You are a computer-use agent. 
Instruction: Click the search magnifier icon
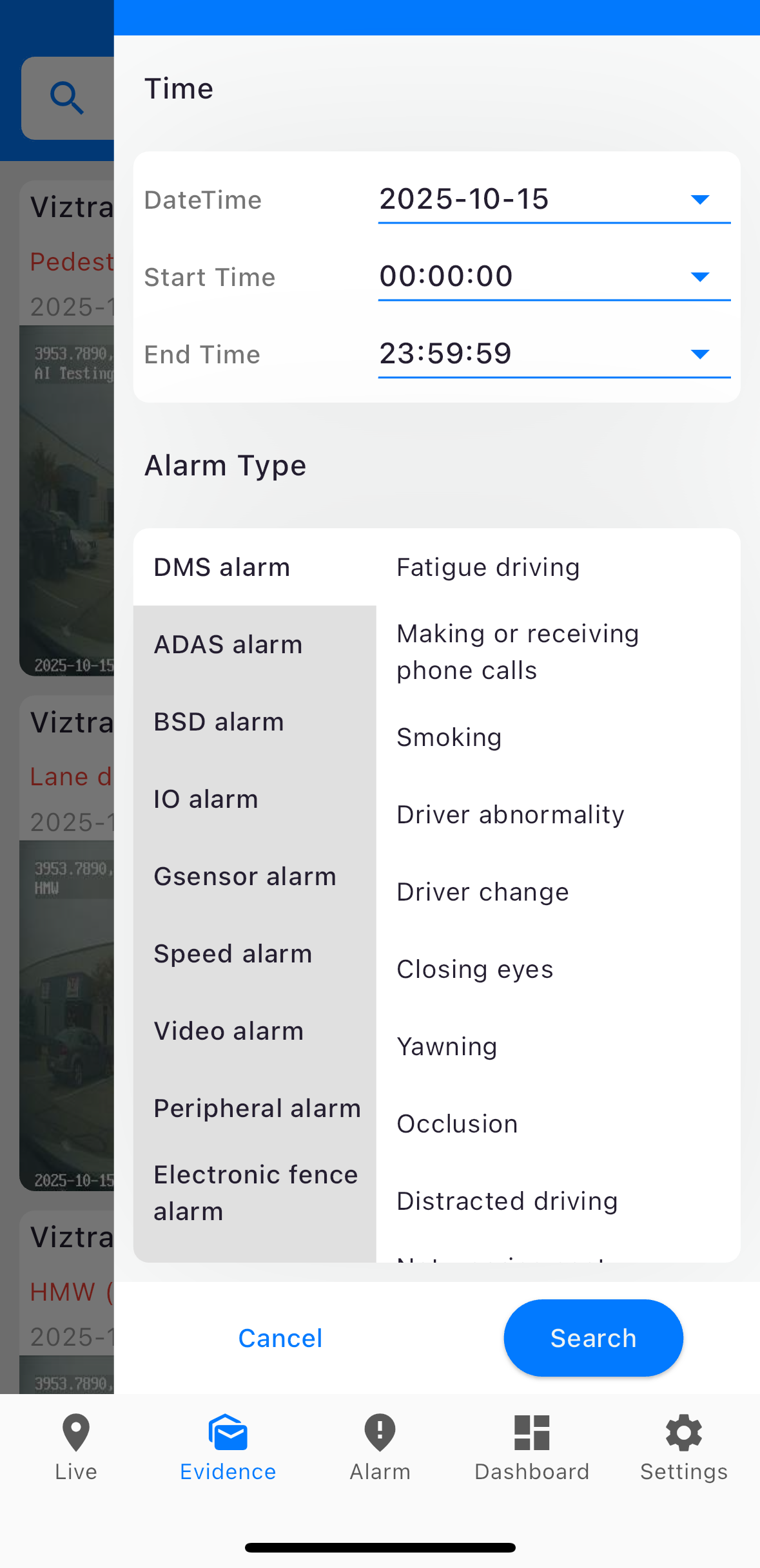[67, 98]
